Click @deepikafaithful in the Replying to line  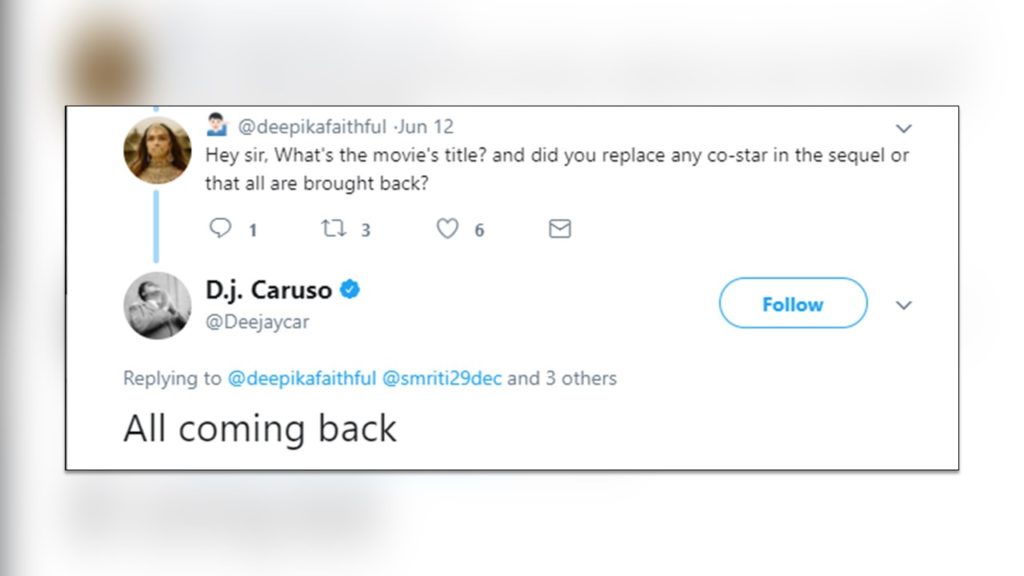tap(302, 378)
